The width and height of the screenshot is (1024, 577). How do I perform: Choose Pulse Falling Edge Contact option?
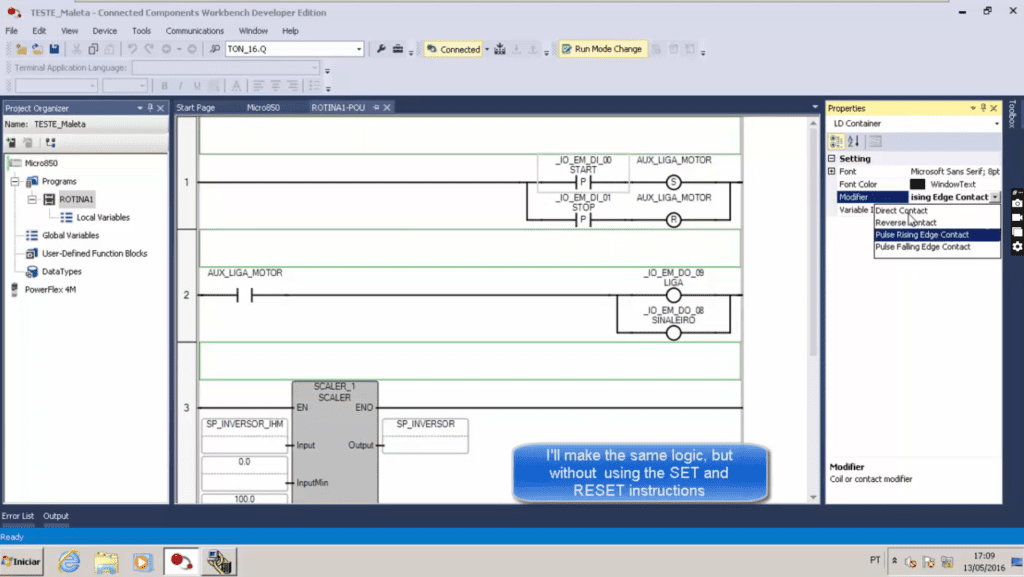click(x=922, y=247)
